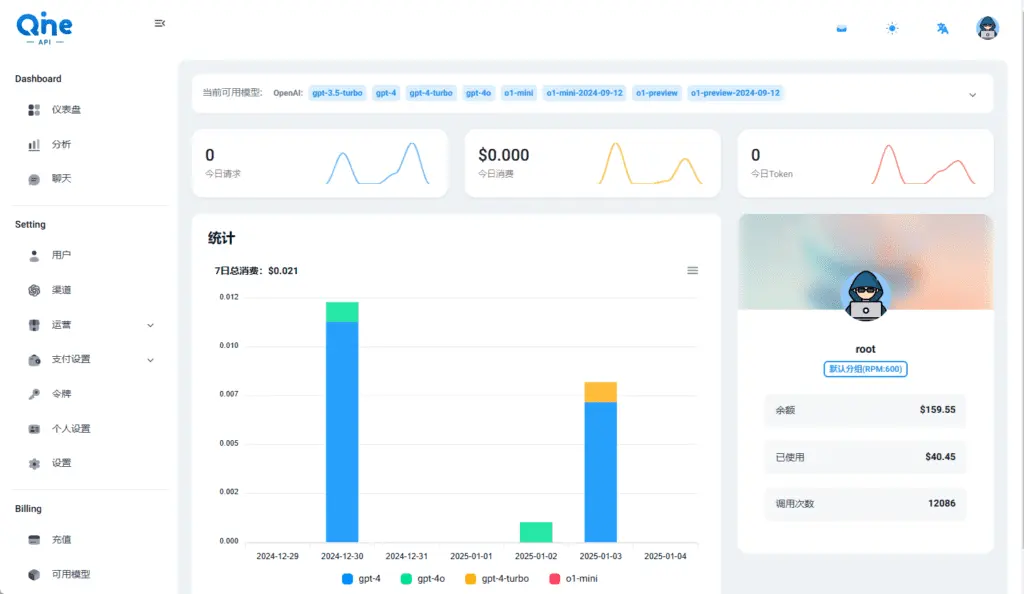Click the 个人设置 ID card icon
Image resolution: width=1024 pixels, height=594 pixels.
(34, 429)
